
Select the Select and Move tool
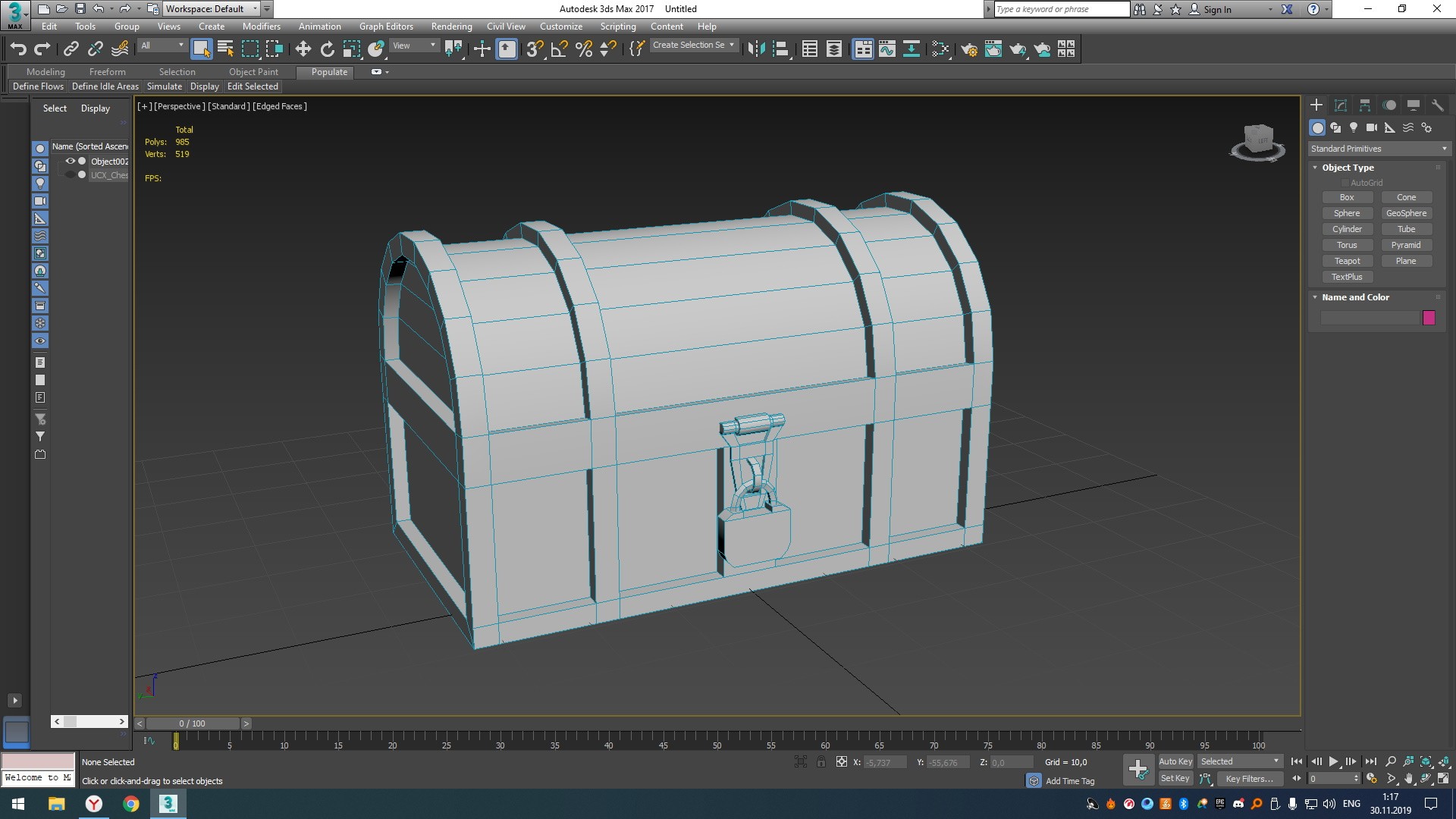pos(303,49)
